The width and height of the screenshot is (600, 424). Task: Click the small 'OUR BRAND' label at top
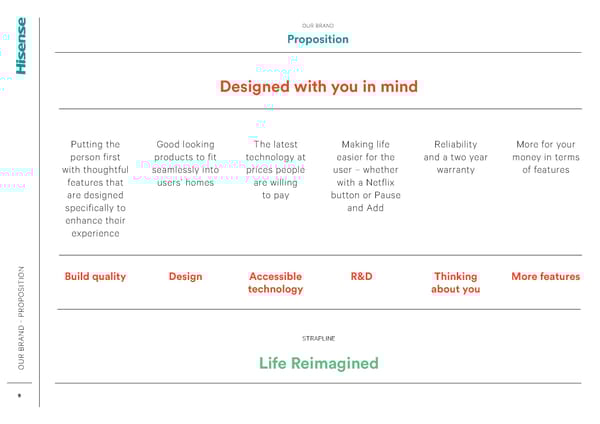(x=318, y=26)
